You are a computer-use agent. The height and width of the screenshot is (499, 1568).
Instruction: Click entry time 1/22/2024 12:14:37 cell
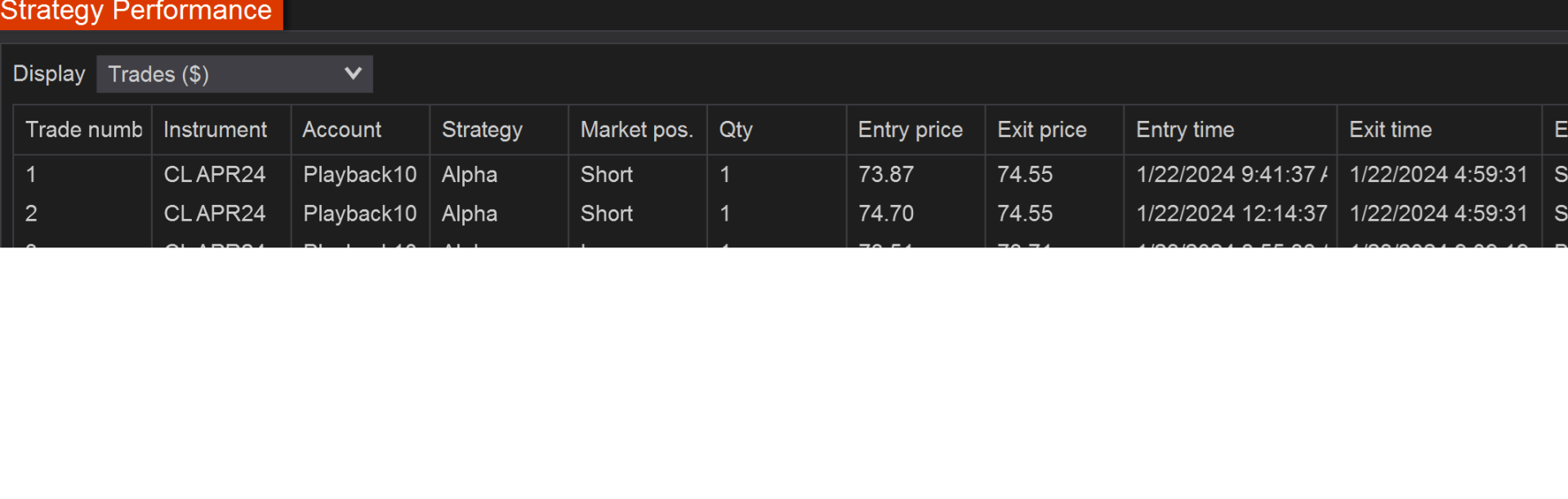coord(1231,214)
